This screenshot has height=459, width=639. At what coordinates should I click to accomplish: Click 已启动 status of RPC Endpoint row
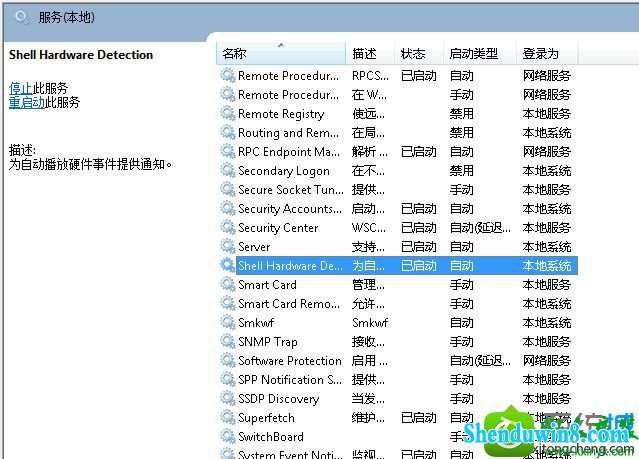click(x=419, y=152)
